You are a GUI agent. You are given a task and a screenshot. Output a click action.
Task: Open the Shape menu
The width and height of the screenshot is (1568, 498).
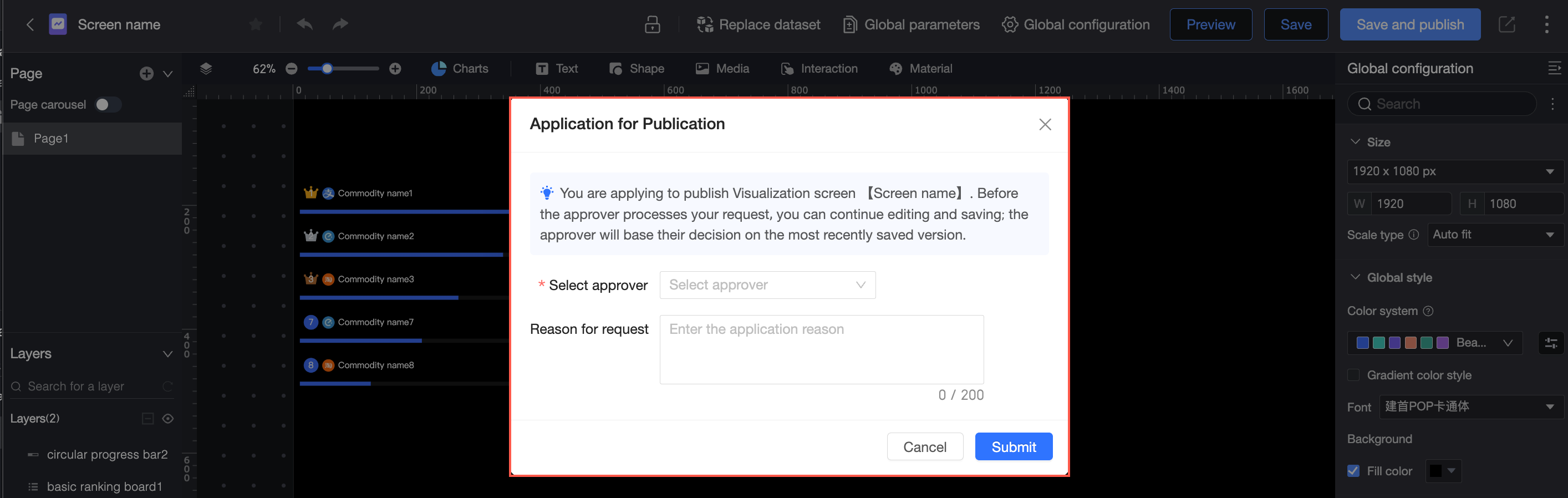click(x=636, y=69)
